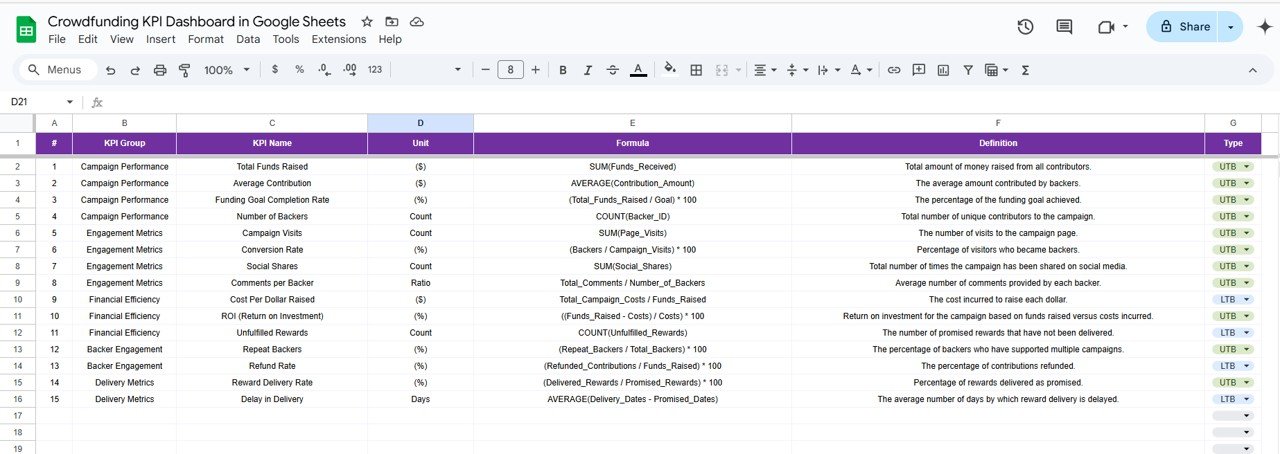Click the Redo arrow in toolbar
The height and width of the screenshot is (454, 1280).
[134, 70]
